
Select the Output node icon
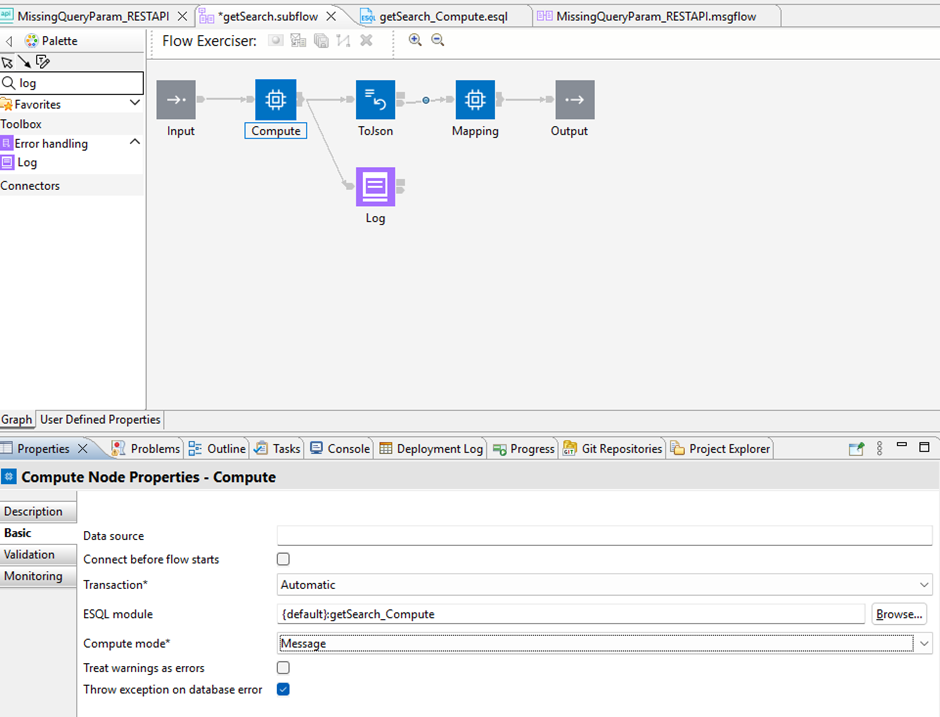(x=575, y=100)
